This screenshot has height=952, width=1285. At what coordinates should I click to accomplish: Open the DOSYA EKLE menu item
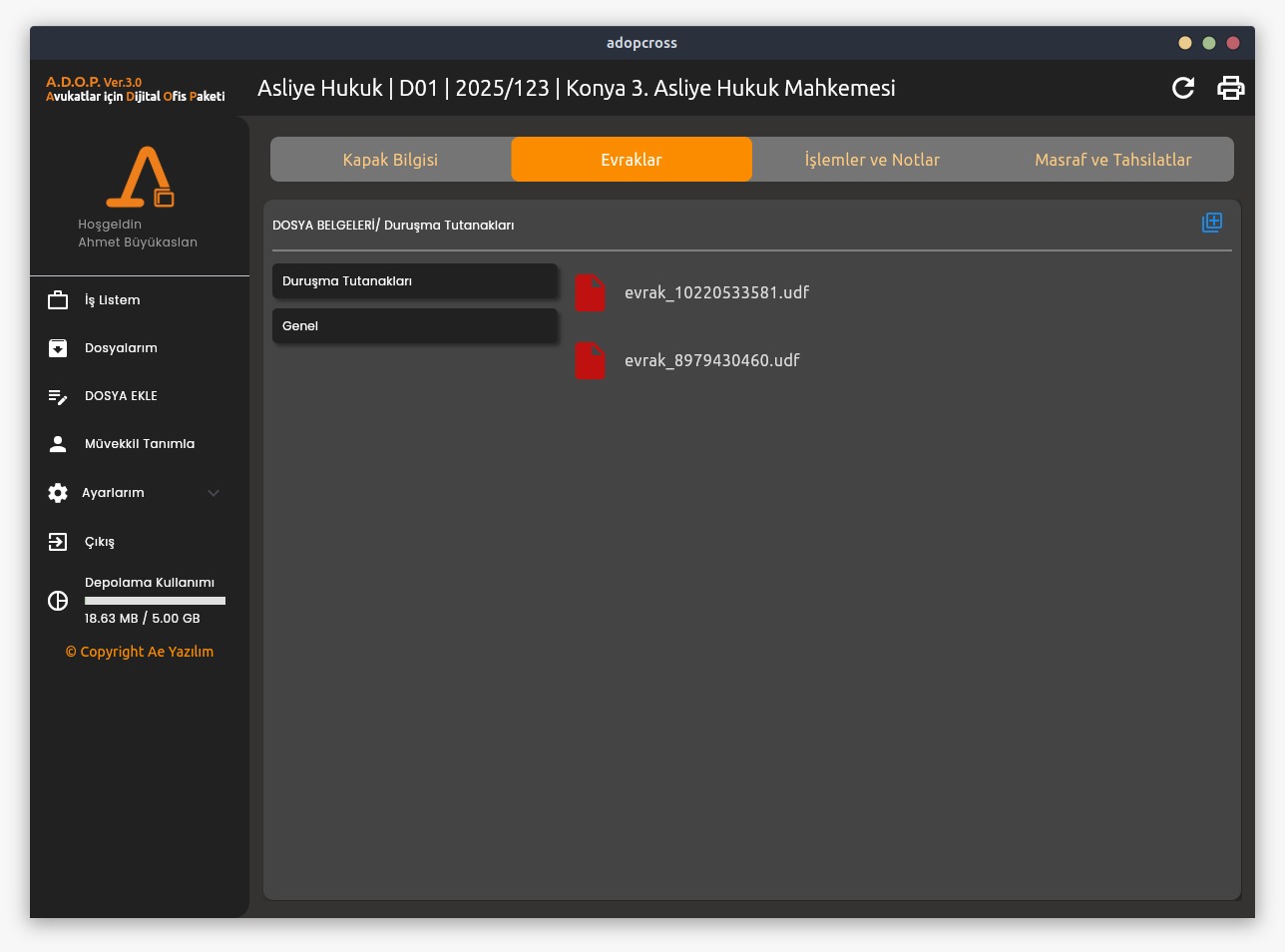(x=121, y=396)
